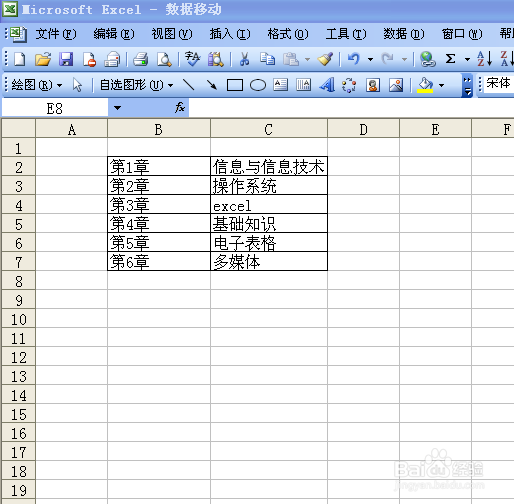Viewport: 514px width, 504px height.
Task: Open the drawing toolbar options chevron
Action: pos(467,85)
